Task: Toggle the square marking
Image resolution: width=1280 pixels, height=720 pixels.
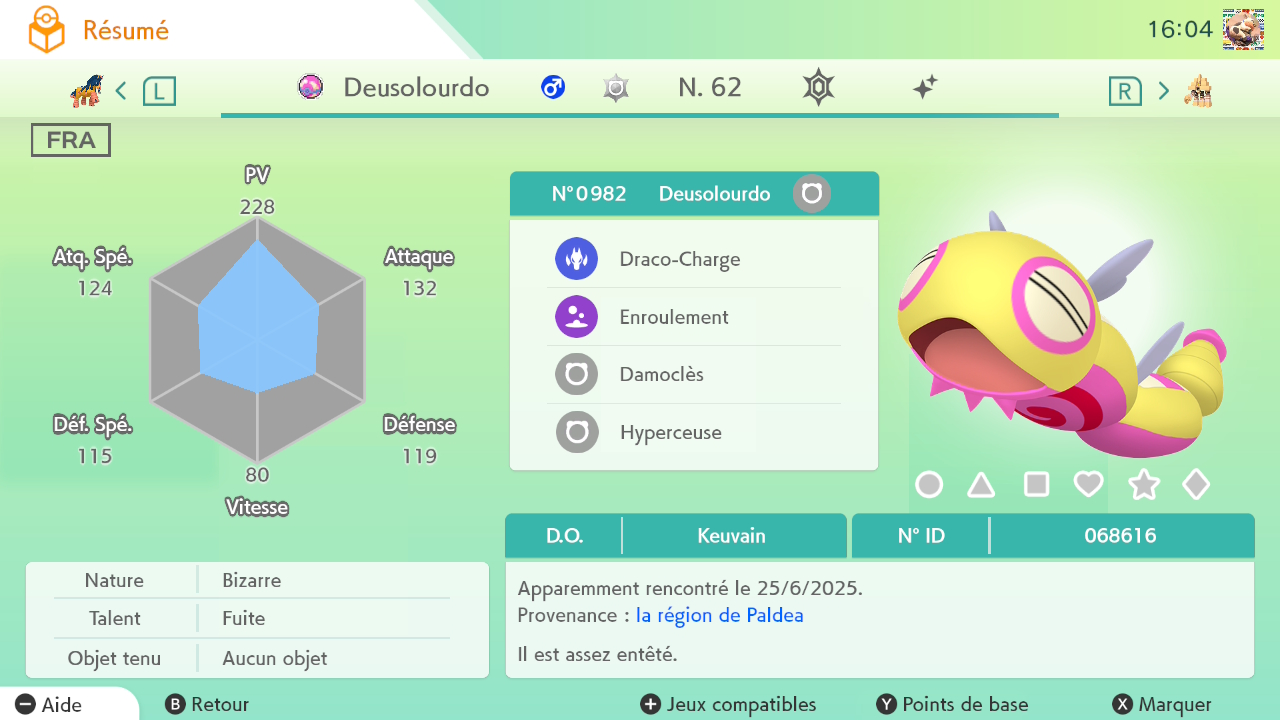Action: [1036, 485]
